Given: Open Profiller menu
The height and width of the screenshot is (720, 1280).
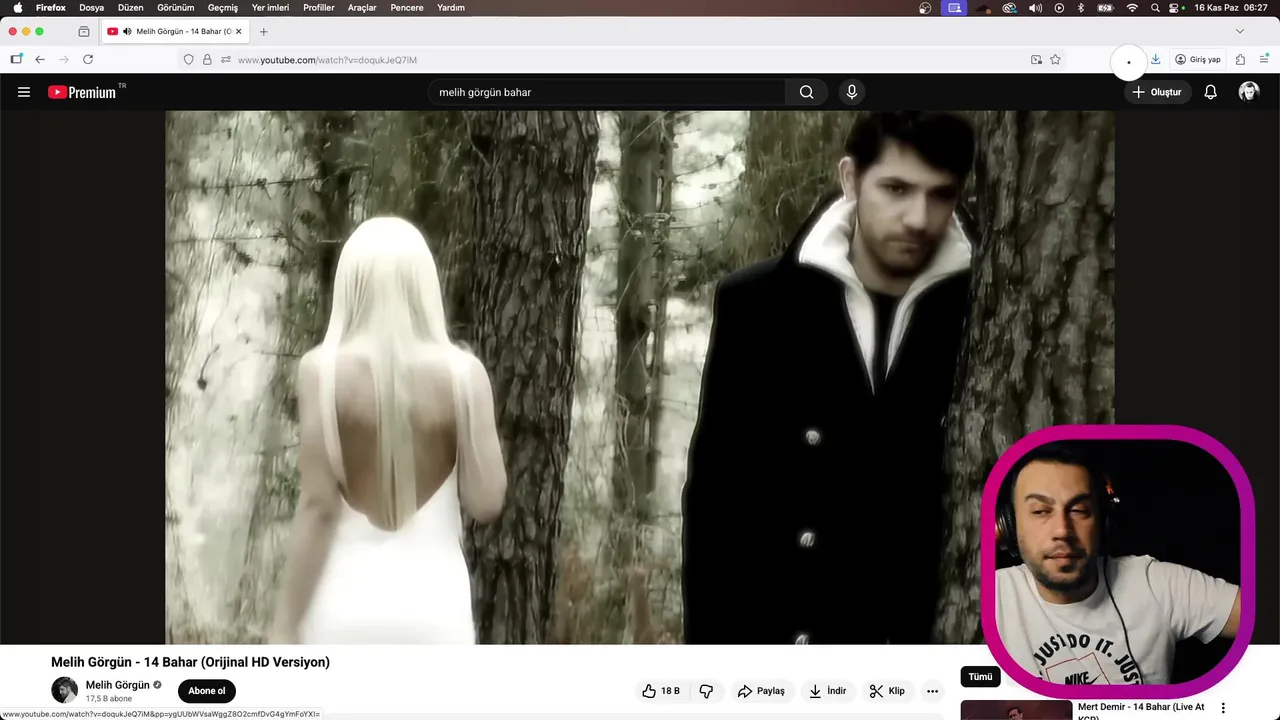Looking at the screenshot, I should (319, 8).
